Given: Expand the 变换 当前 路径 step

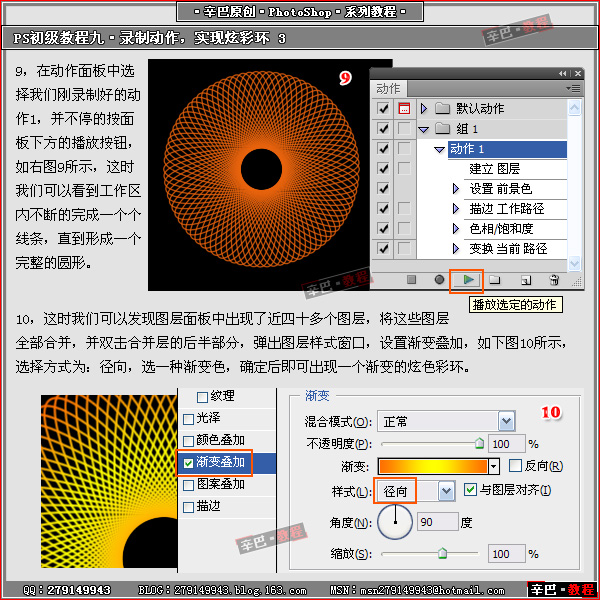Looking at the screenshot, I should point(455,248).
